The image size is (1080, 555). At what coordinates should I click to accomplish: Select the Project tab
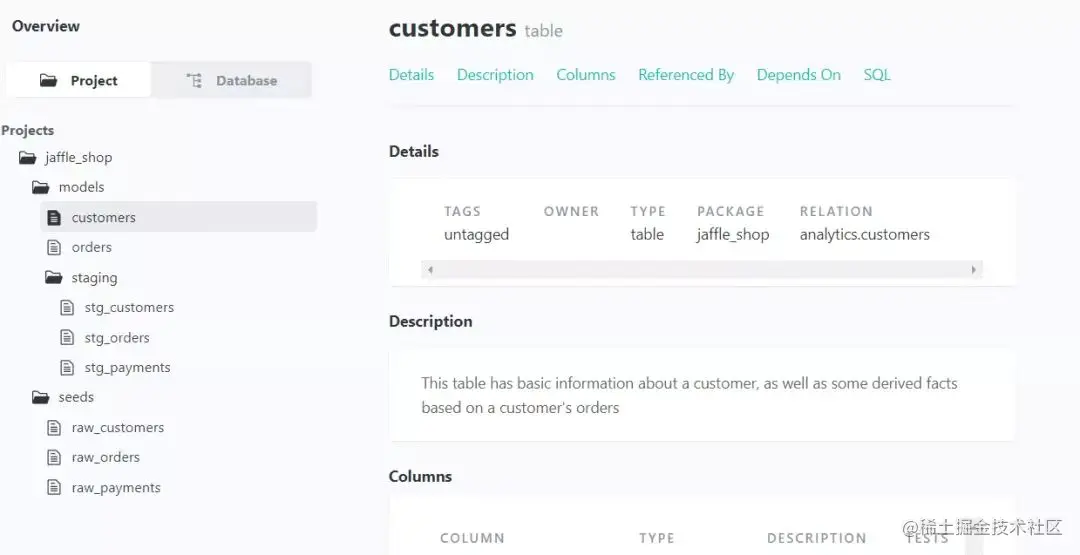click(79, 80)
